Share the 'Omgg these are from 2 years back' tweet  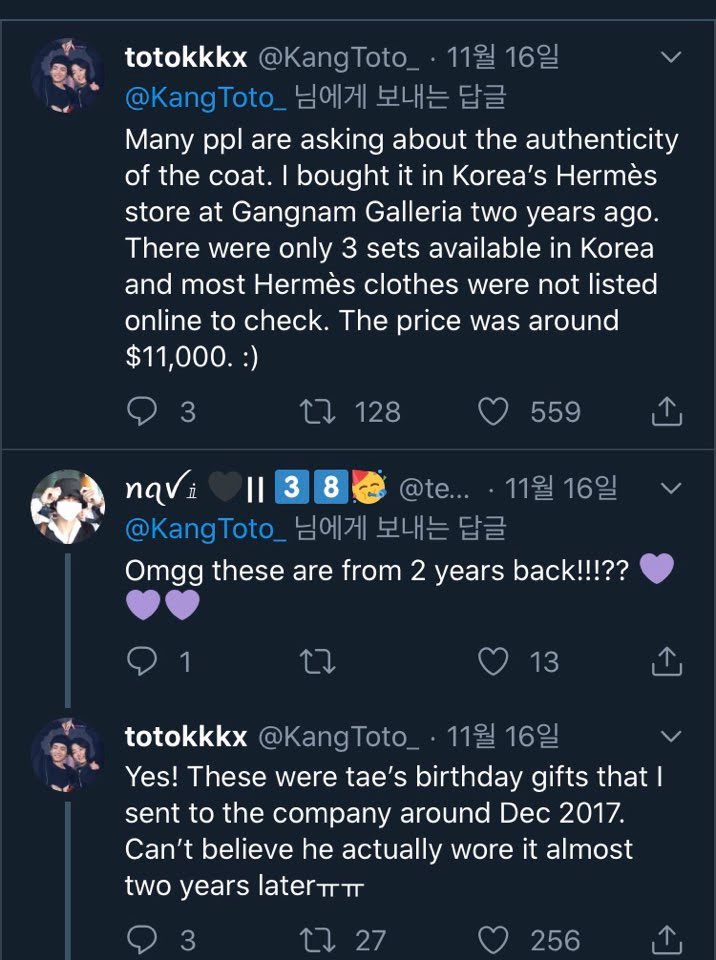tap(667, 661)
